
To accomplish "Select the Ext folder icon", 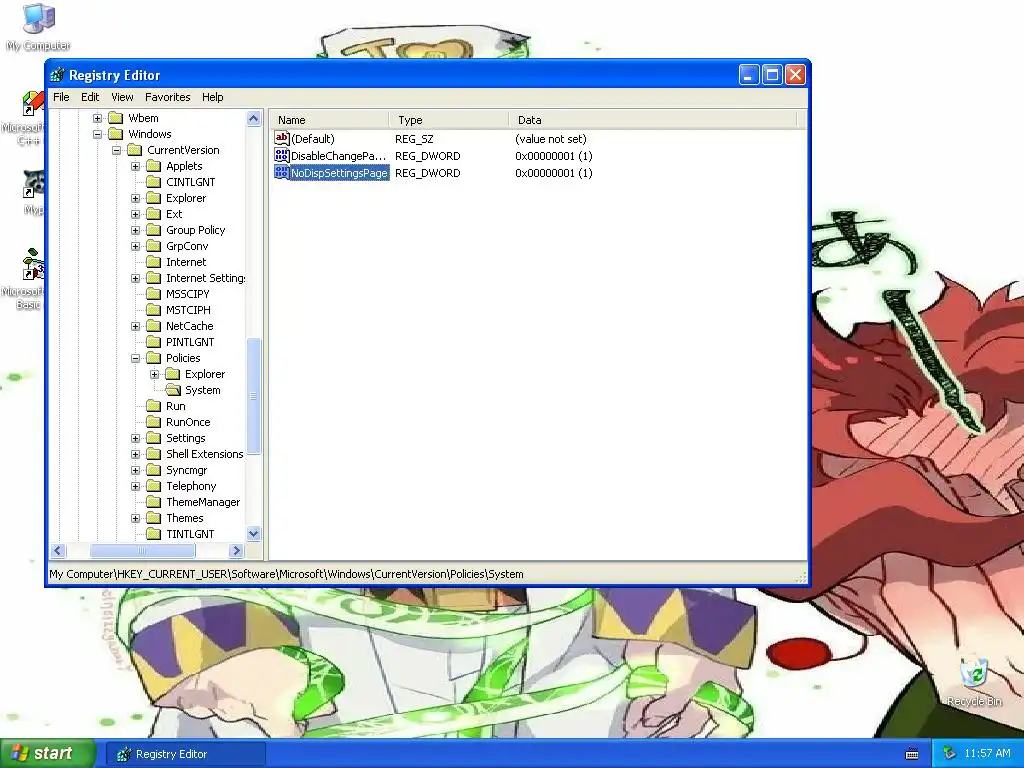I will pos(153,214).
